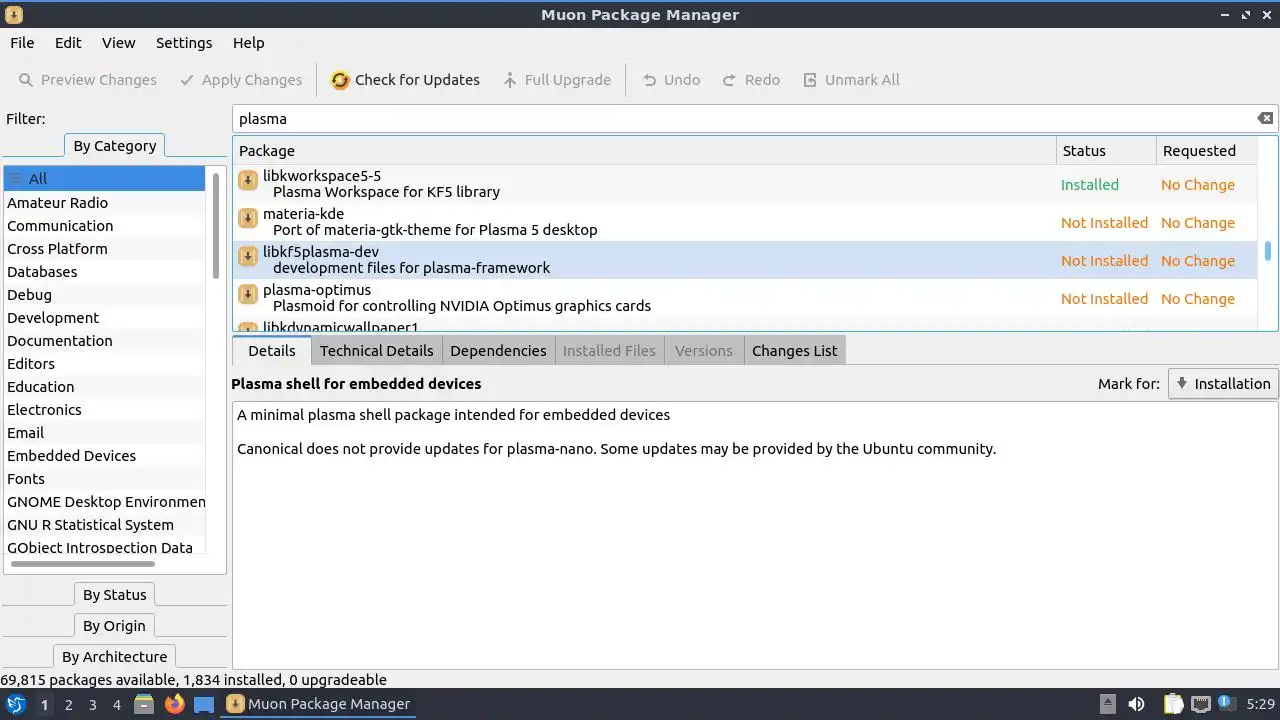This screenshot has height=720, width=1280.
Task: Click the package list vertical scrollbar
Action: click(1268, 250)
